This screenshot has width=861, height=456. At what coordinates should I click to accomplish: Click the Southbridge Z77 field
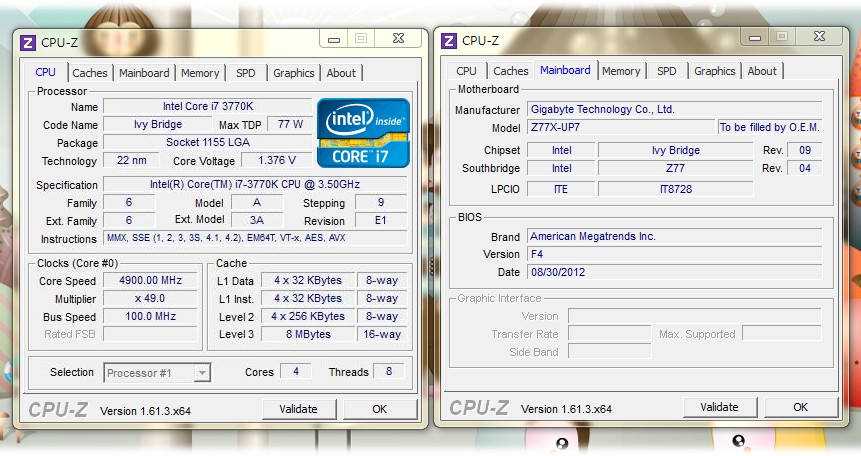coord(675,168)
